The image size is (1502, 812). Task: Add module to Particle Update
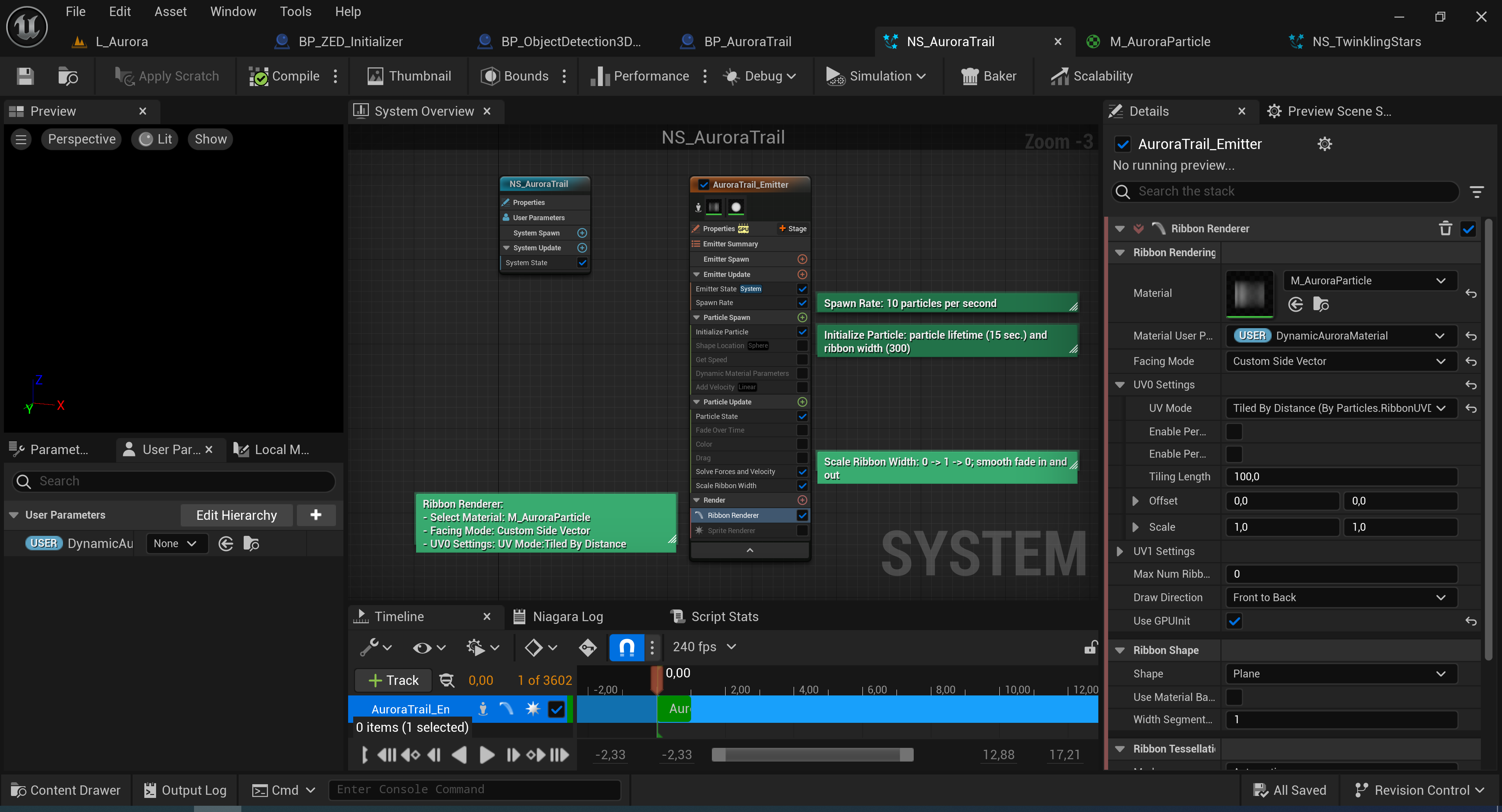(x=802, y=402)
